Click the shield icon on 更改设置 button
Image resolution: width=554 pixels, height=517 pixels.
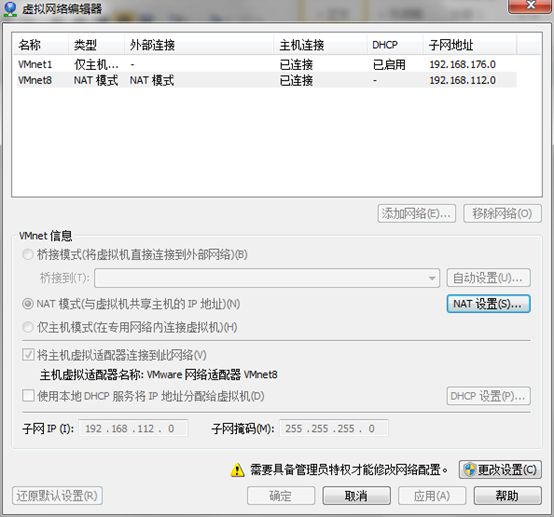click(x=470, y=470)
